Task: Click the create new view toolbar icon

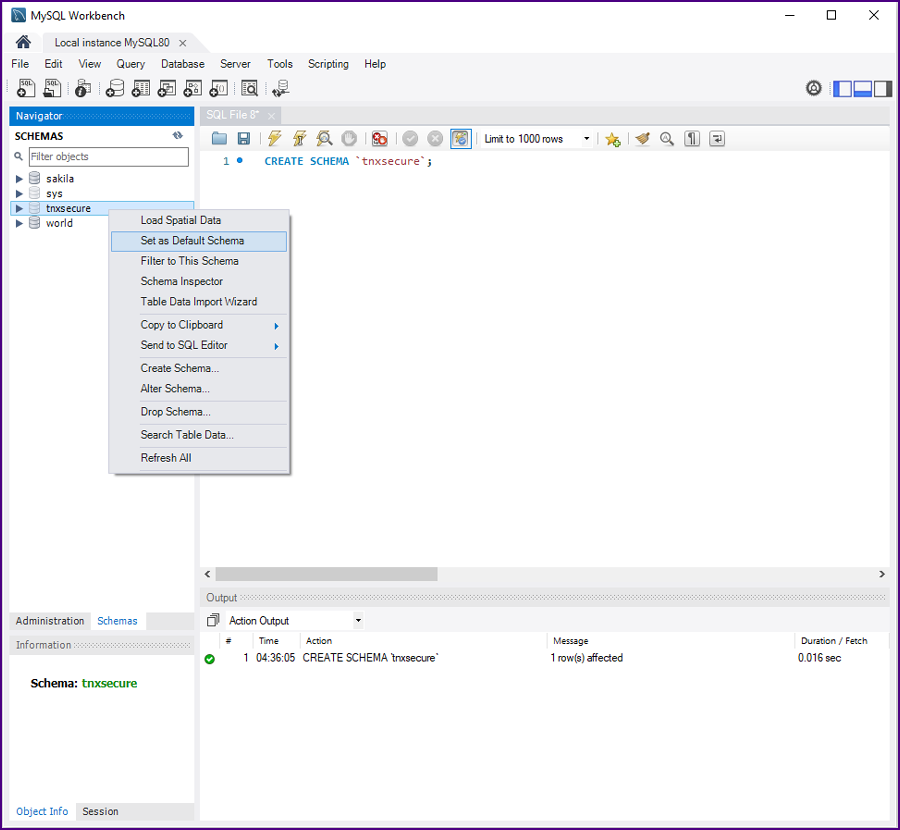Action: point(166,88)
